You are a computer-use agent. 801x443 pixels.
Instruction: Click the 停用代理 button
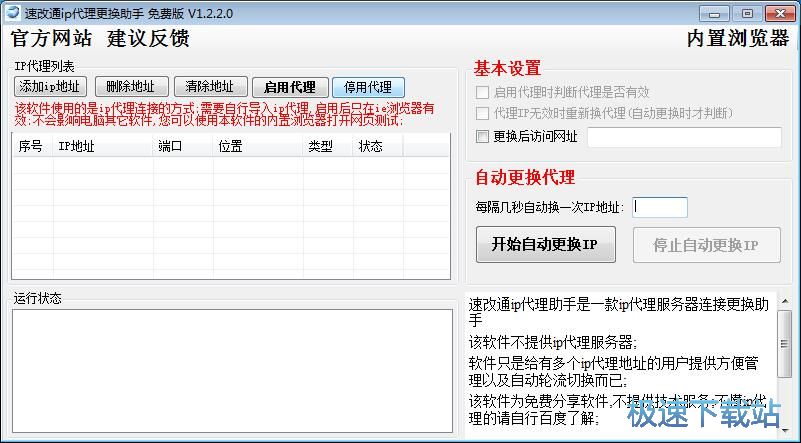click(x=368, y=87)
